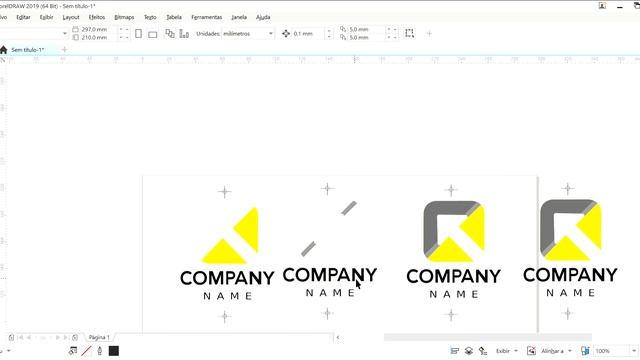Select NAME text under second COMPANY logo
The image size is (640, 360).
[x=331, y=293]
